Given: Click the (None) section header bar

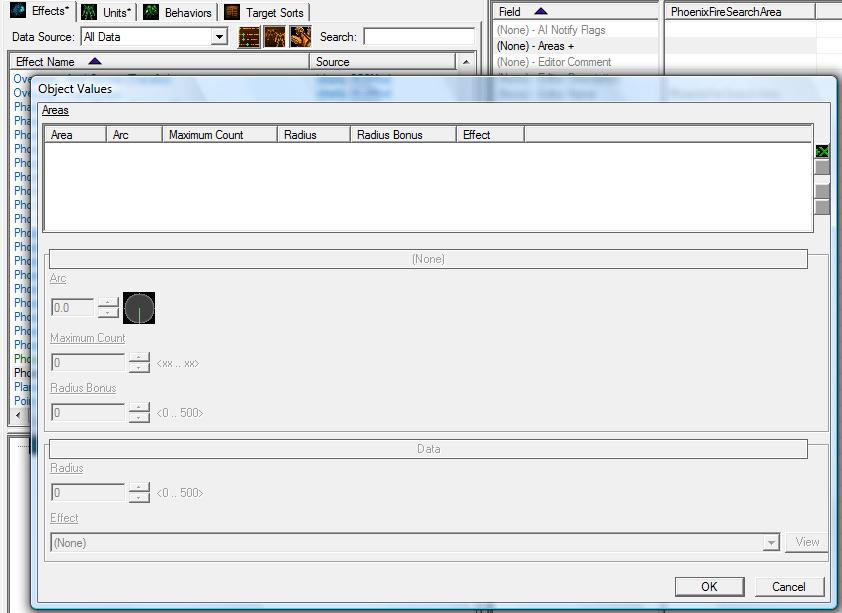Looking at the screenshot, I should [429, 259].
